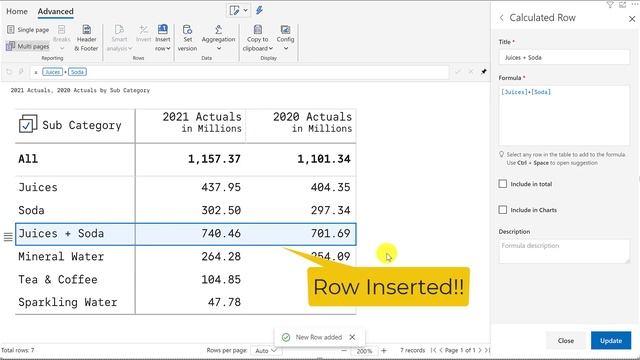Click the focus mode icon at top right
Viewport: 640px width, 360px height.
pos(622,4)
